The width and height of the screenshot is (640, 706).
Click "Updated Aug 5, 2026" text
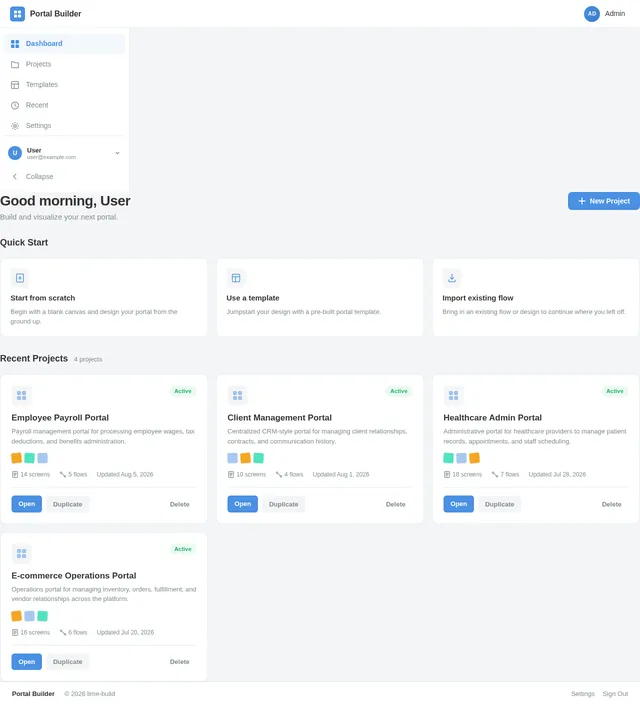coord(125,475)
